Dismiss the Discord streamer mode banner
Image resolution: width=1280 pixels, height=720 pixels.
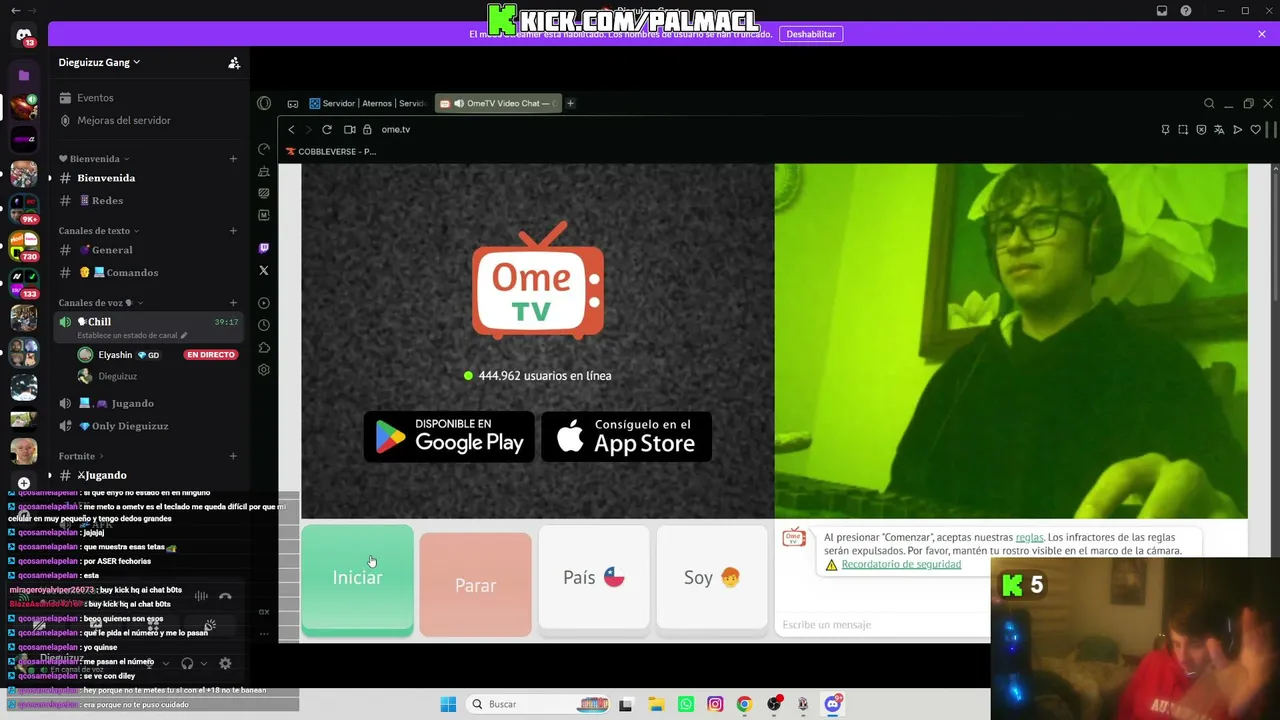pyautogui.click(x=1262, y=34)
